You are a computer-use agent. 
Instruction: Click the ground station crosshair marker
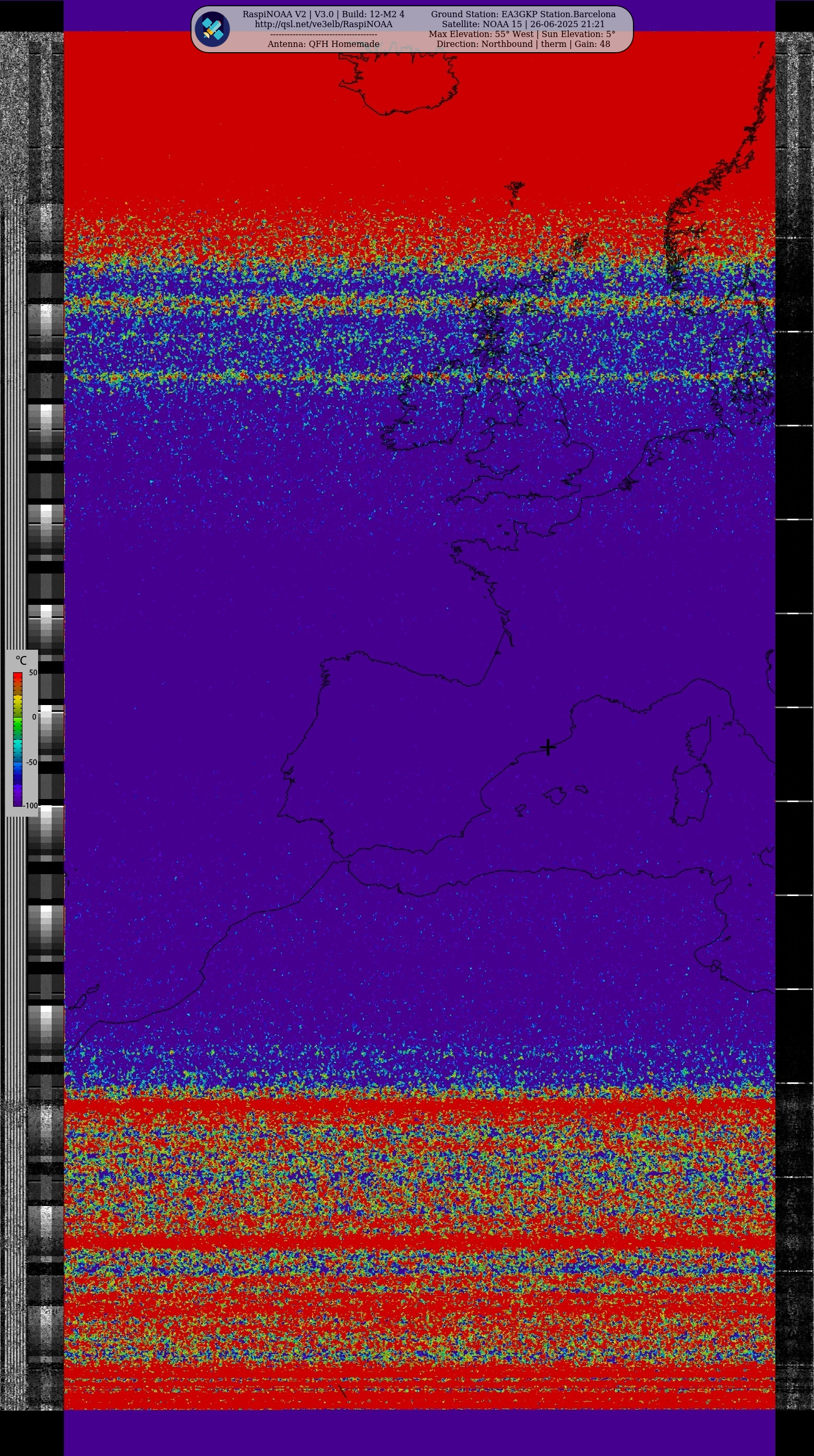pyautogui.click(x=548, y=747)
